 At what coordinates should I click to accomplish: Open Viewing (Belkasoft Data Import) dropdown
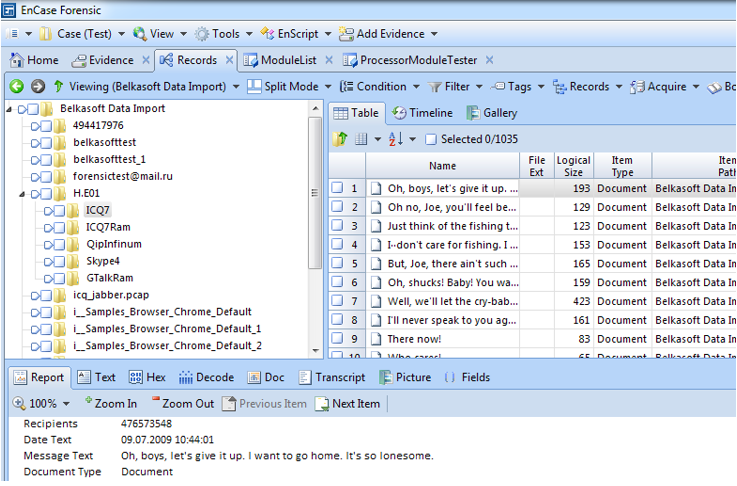point(154,86)
